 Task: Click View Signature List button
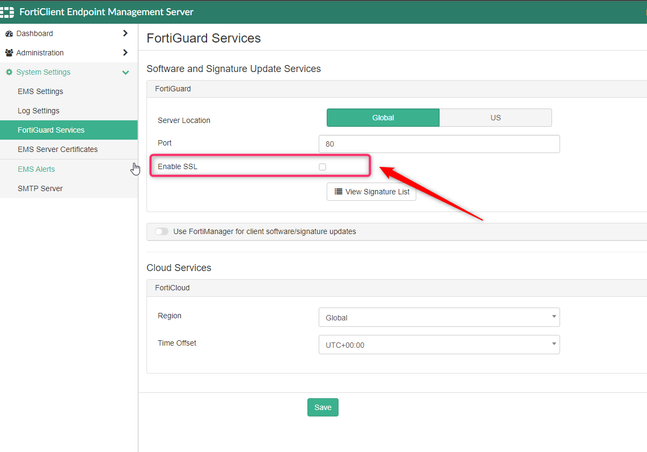point(371,192)
